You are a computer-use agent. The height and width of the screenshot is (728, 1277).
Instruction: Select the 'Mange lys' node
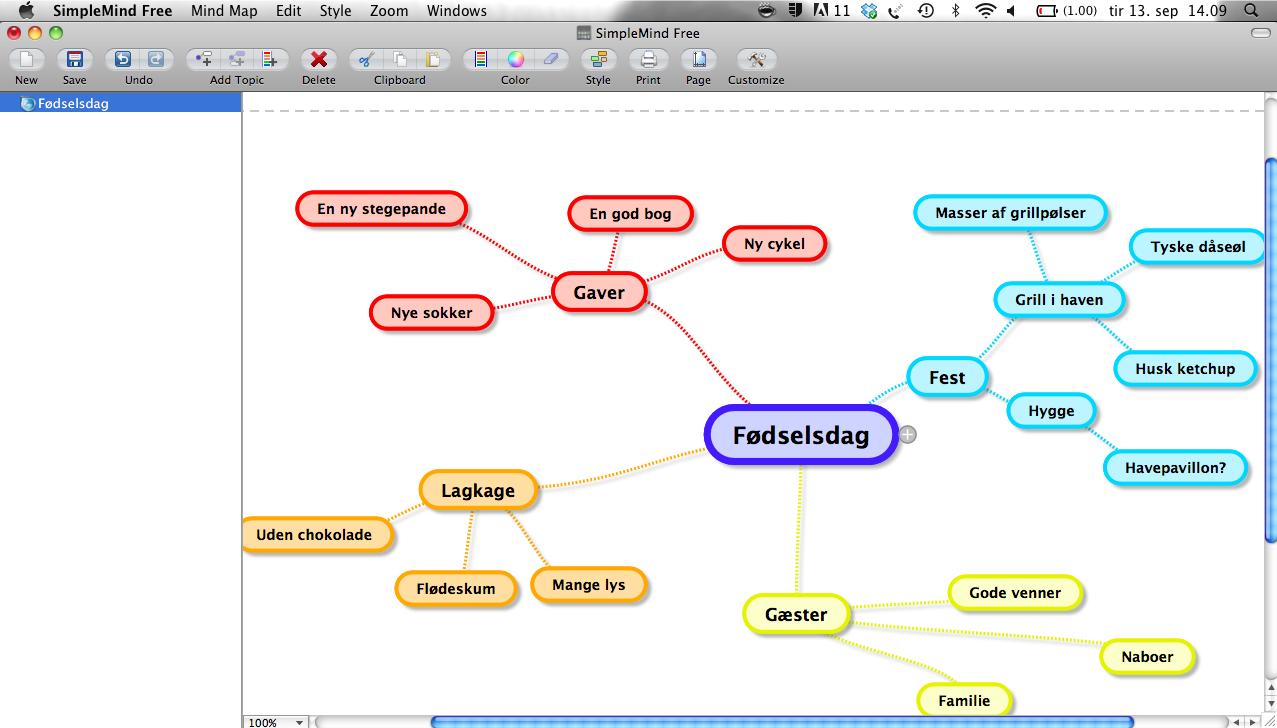[x=588, y=584]
